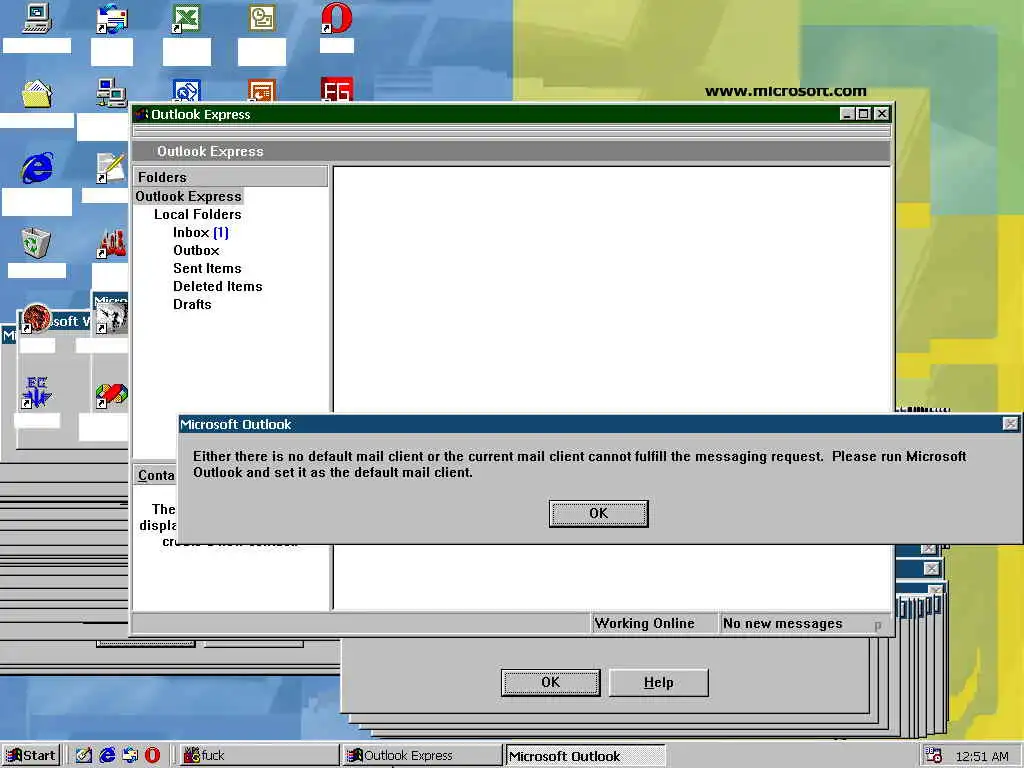Launch Opera from the Quick Launch bar
The image size is (1024, 768).
152,755
